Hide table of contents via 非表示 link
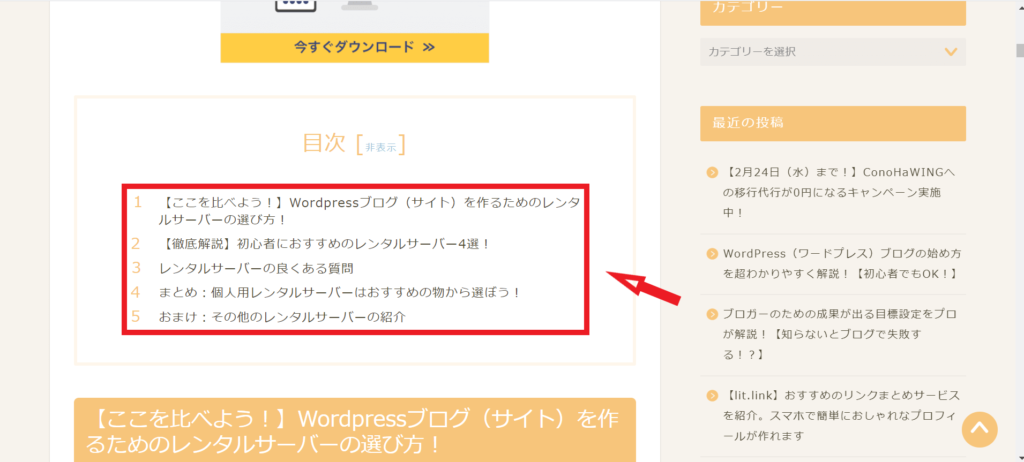The width and height of the screenshot is (1024, 462). [x=381, y=147]
